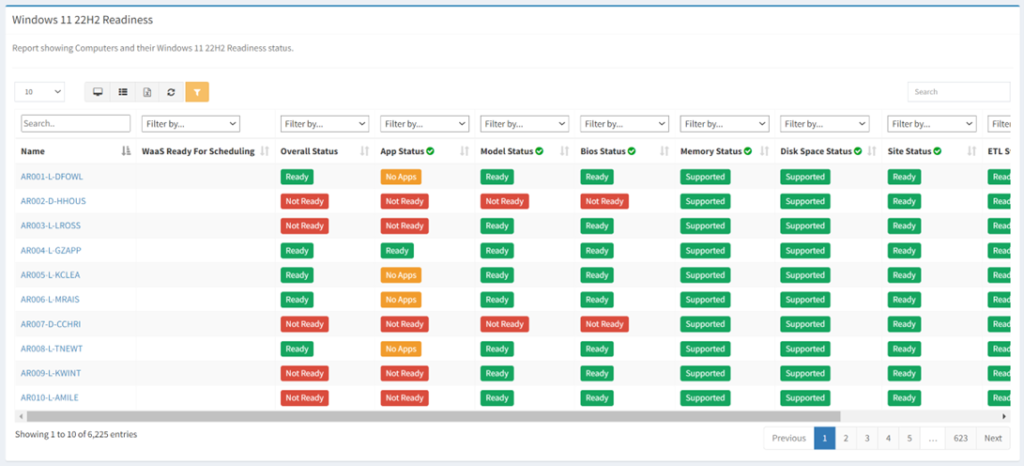
Task: Click the monitor display view icon
Action: tap(97, 92)
